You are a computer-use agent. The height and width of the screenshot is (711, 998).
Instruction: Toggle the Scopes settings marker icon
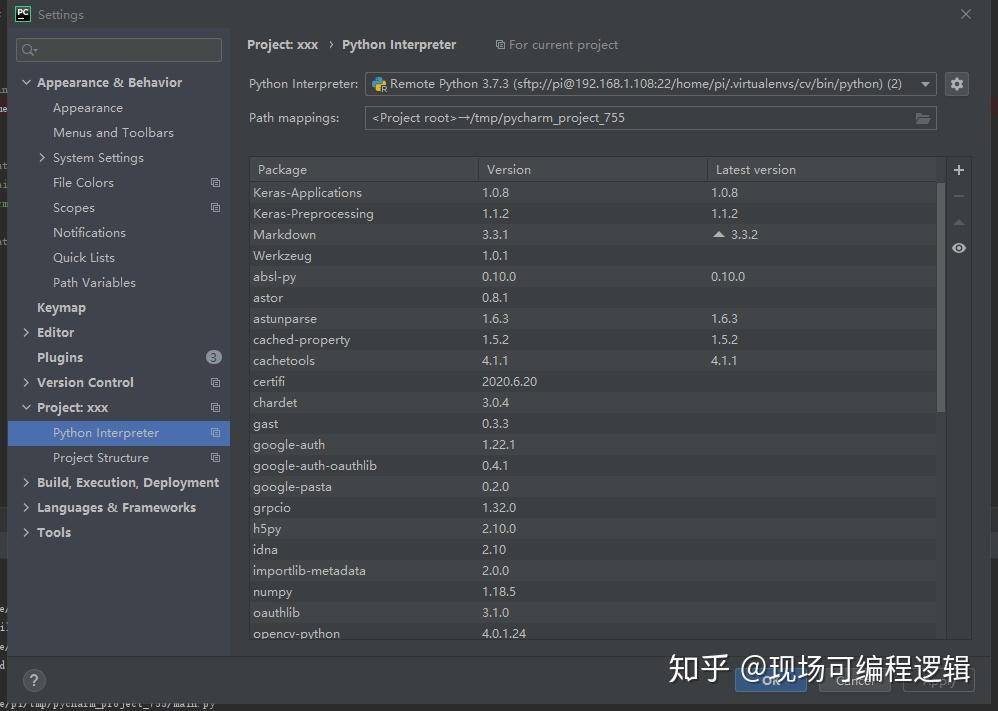[x=215, y=208]
